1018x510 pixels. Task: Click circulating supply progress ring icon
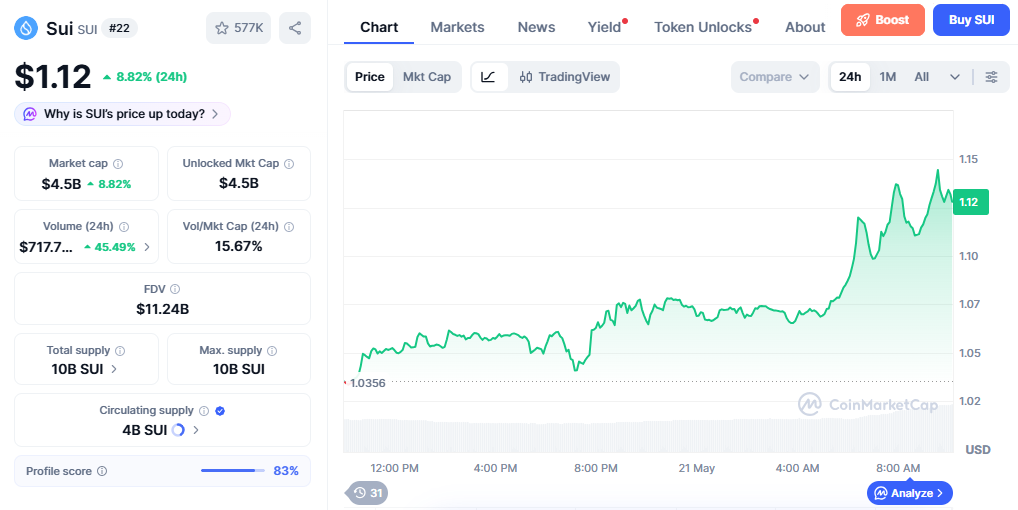(x=178, y=430)
